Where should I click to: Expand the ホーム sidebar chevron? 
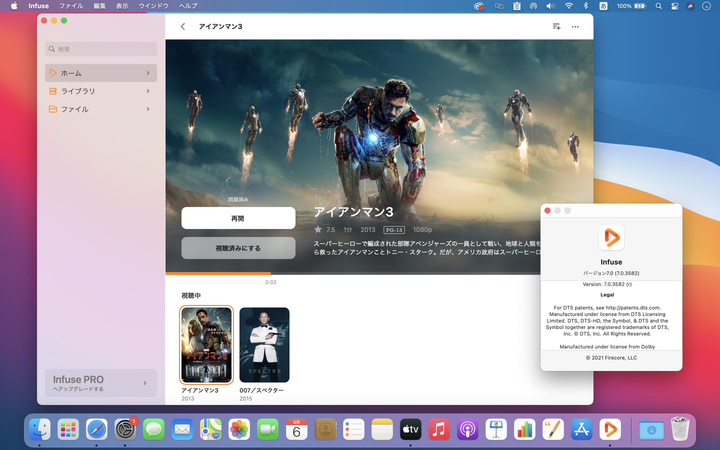click(148, 73)
